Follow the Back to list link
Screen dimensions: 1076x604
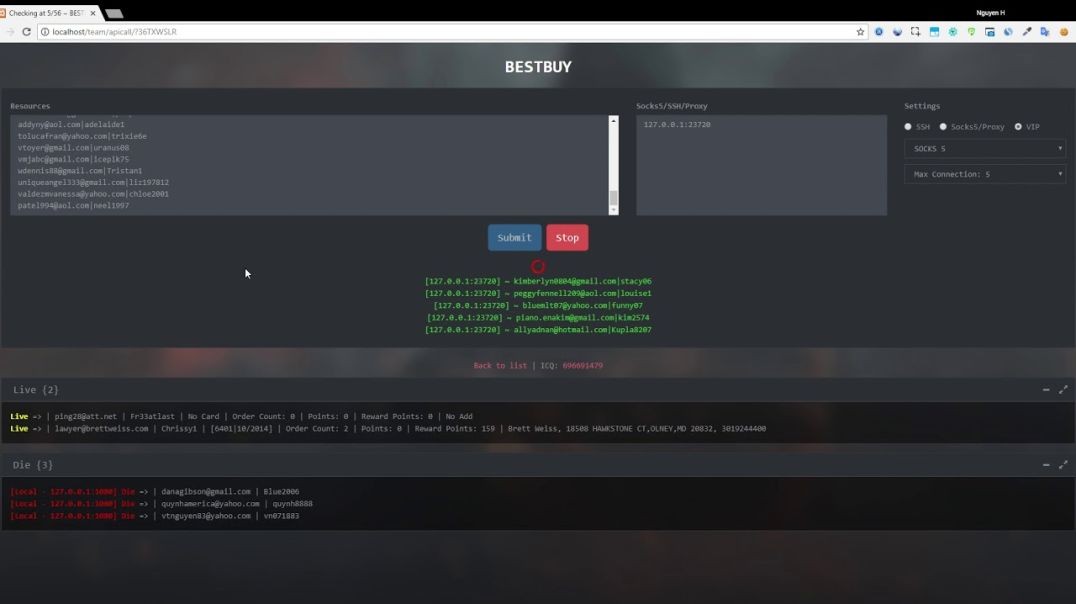pos(500,366)
